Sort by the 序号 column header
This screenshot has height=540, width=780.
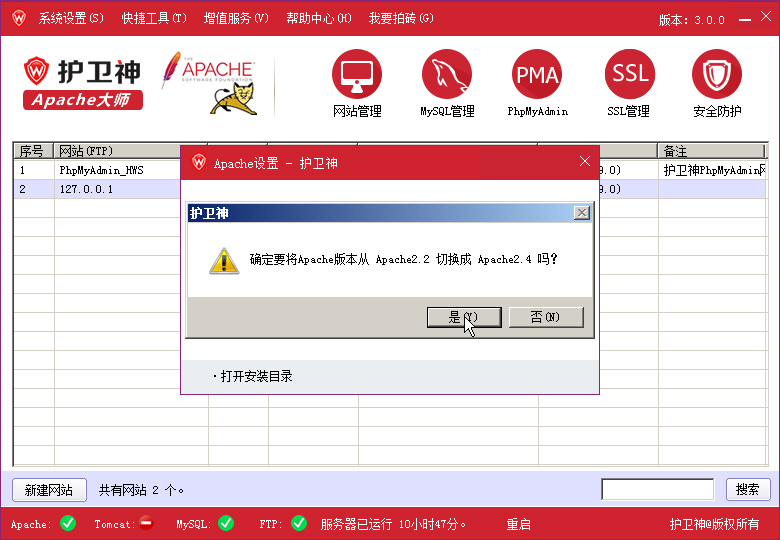click(x=33, y=151)
